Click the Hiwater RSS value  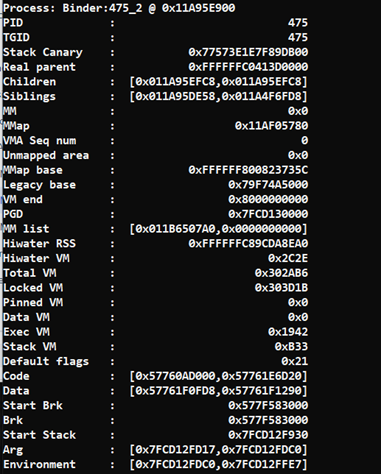coord(248,244)
